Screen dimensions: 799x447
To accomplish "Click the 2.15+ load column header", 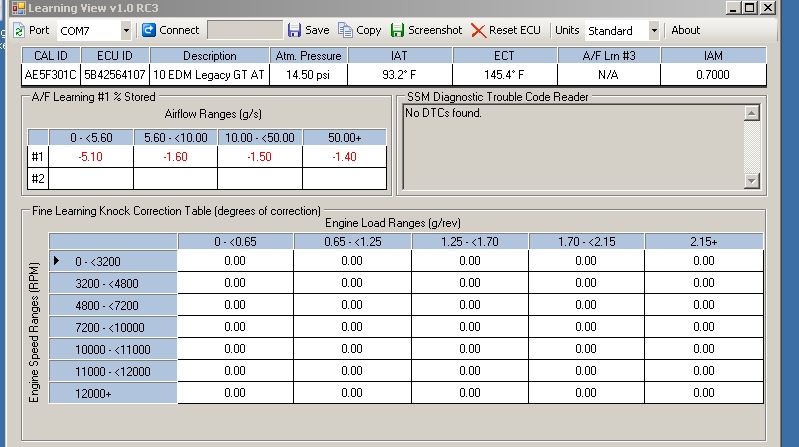I will click(x=704, y=242).
